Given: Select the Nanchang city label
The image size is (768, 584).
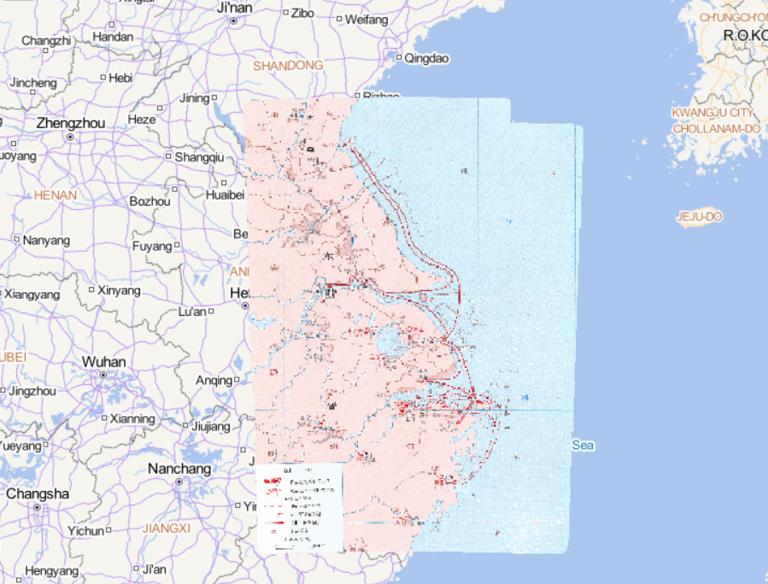Looking at the screenshot, I should pyautogui.click(x=179, y=469).
